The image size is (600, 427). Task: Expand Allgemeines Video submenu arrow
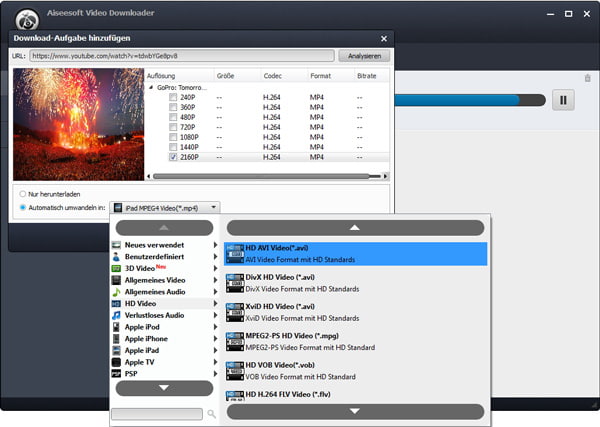pos(215,280)
